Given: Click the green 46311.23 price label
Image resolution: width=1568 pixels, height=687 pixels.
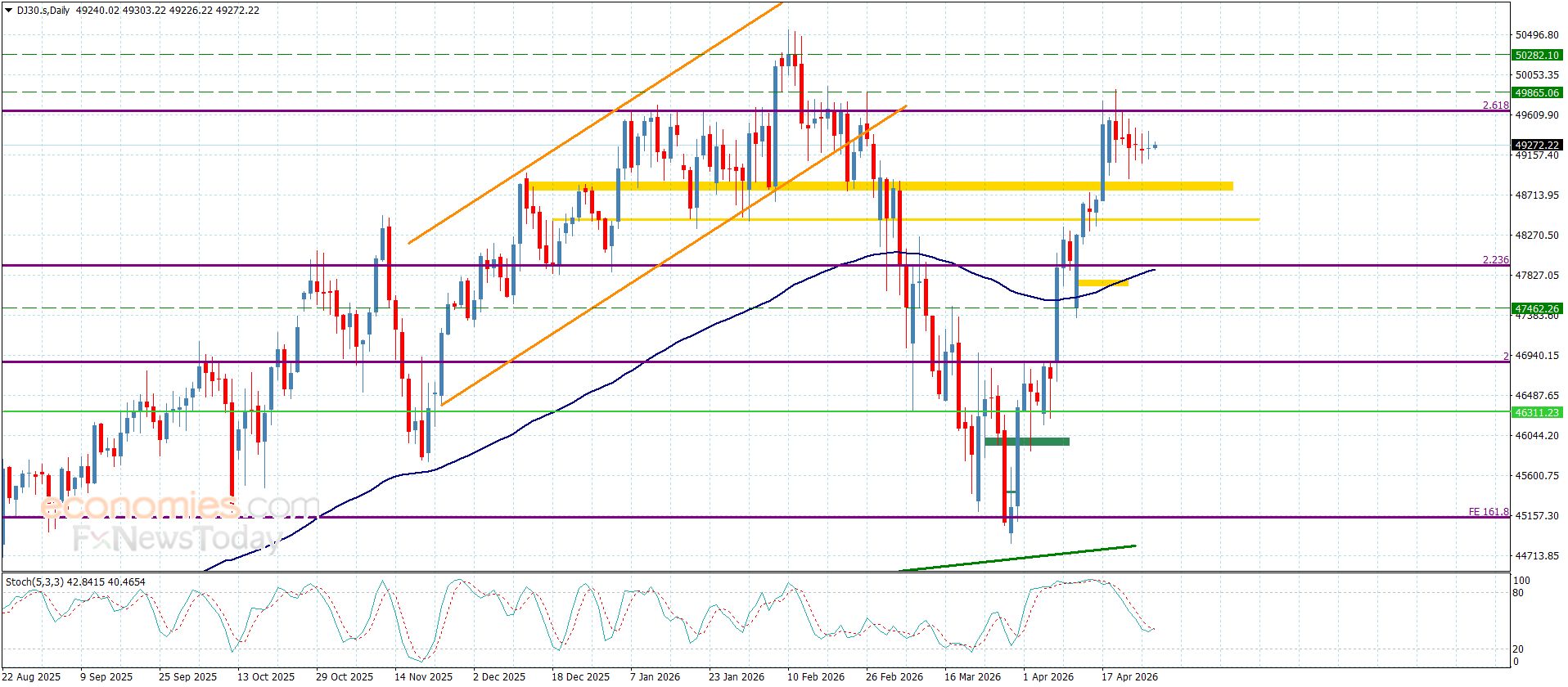Looking at the screenshot, I should pyautogui.click(x=1535, y=412).
